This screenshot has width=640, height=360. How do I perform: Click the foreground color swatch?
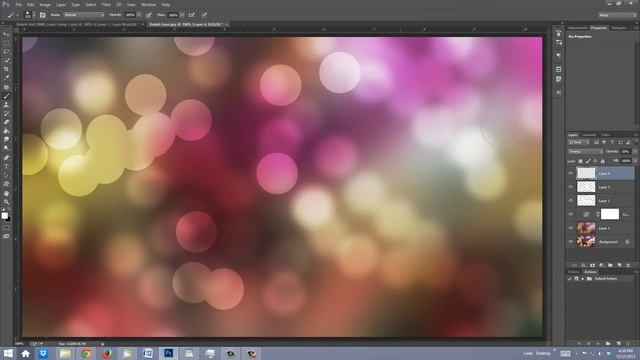click(x=4, y=215)
